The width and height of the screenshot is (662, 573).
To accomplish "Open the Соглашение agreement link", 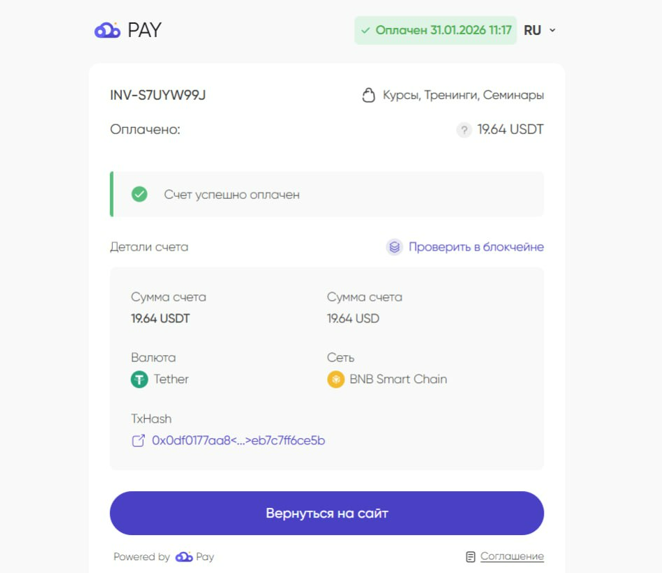I will click(512, 557).
